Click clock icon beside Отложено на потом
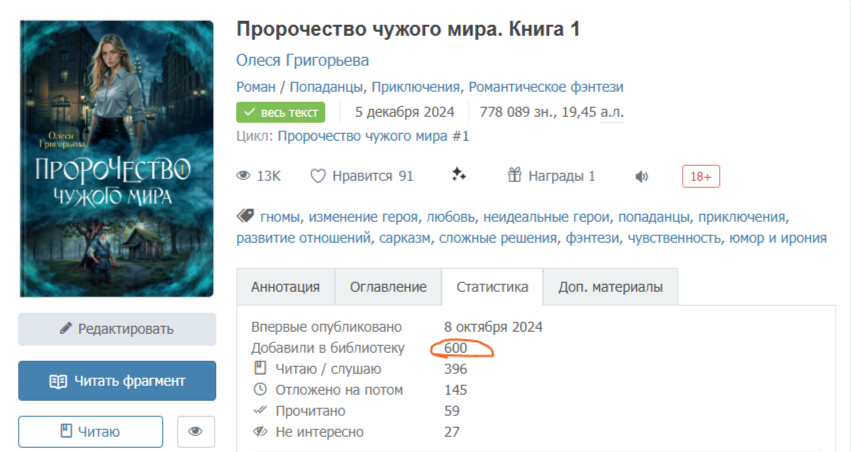This screenshot has height=452, width=851. point(260,389)
